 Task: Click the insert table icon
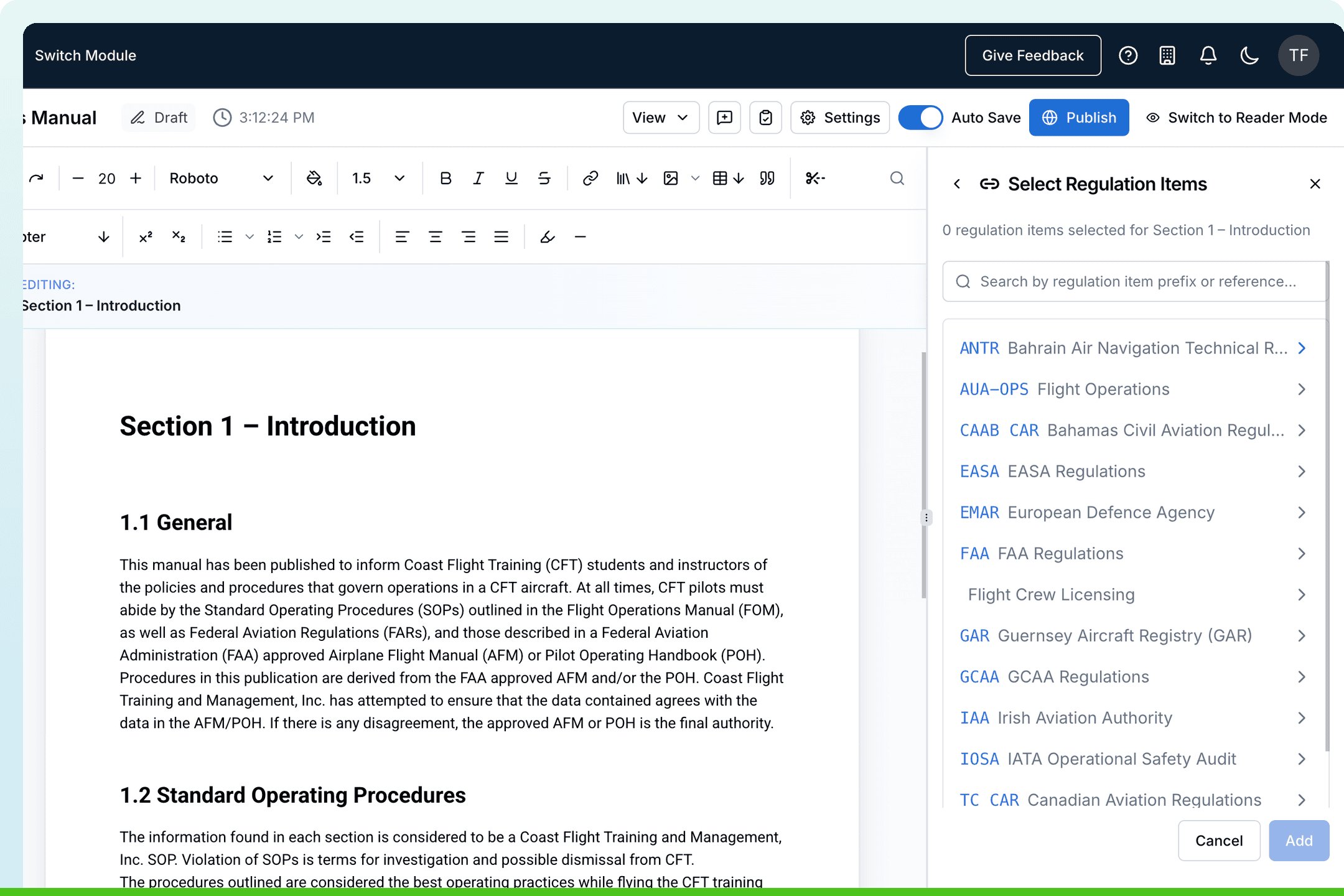pos(728,179)
